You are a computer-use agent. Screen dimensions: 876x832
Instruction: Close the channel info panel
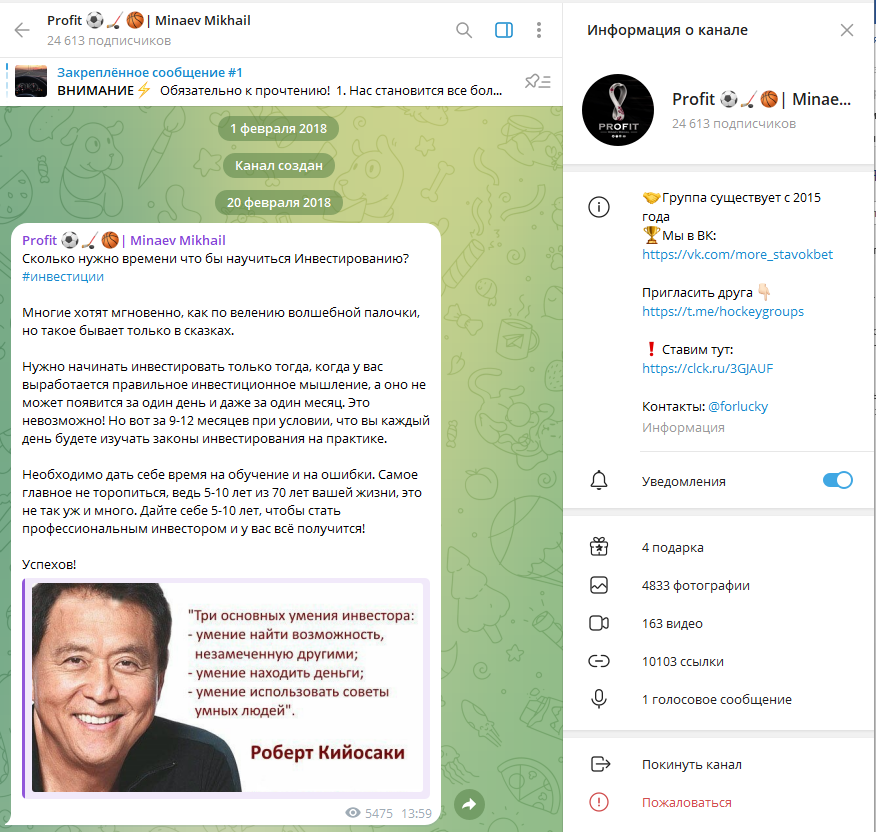(x=847, y=30)
